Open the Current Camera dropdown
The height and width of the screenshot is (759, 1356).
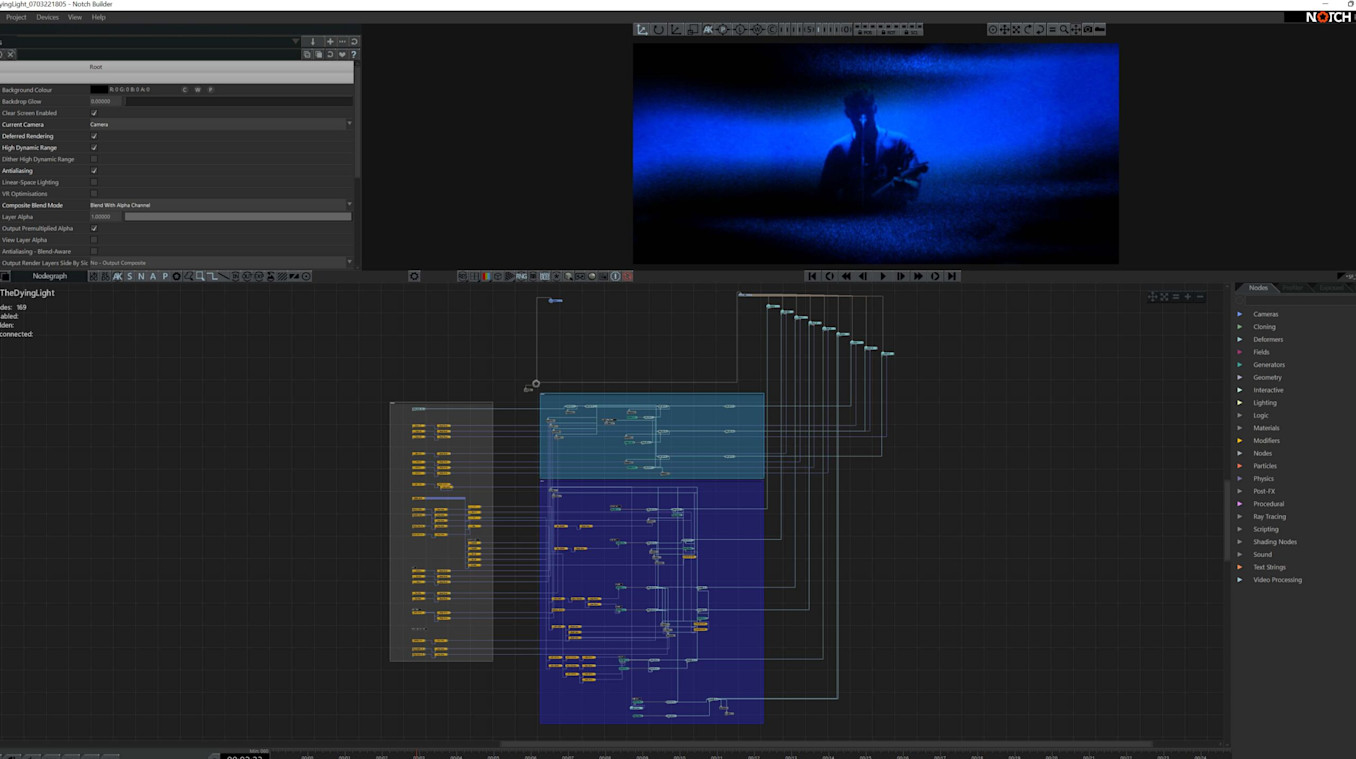pyautogui.click(x=221, y=124)
